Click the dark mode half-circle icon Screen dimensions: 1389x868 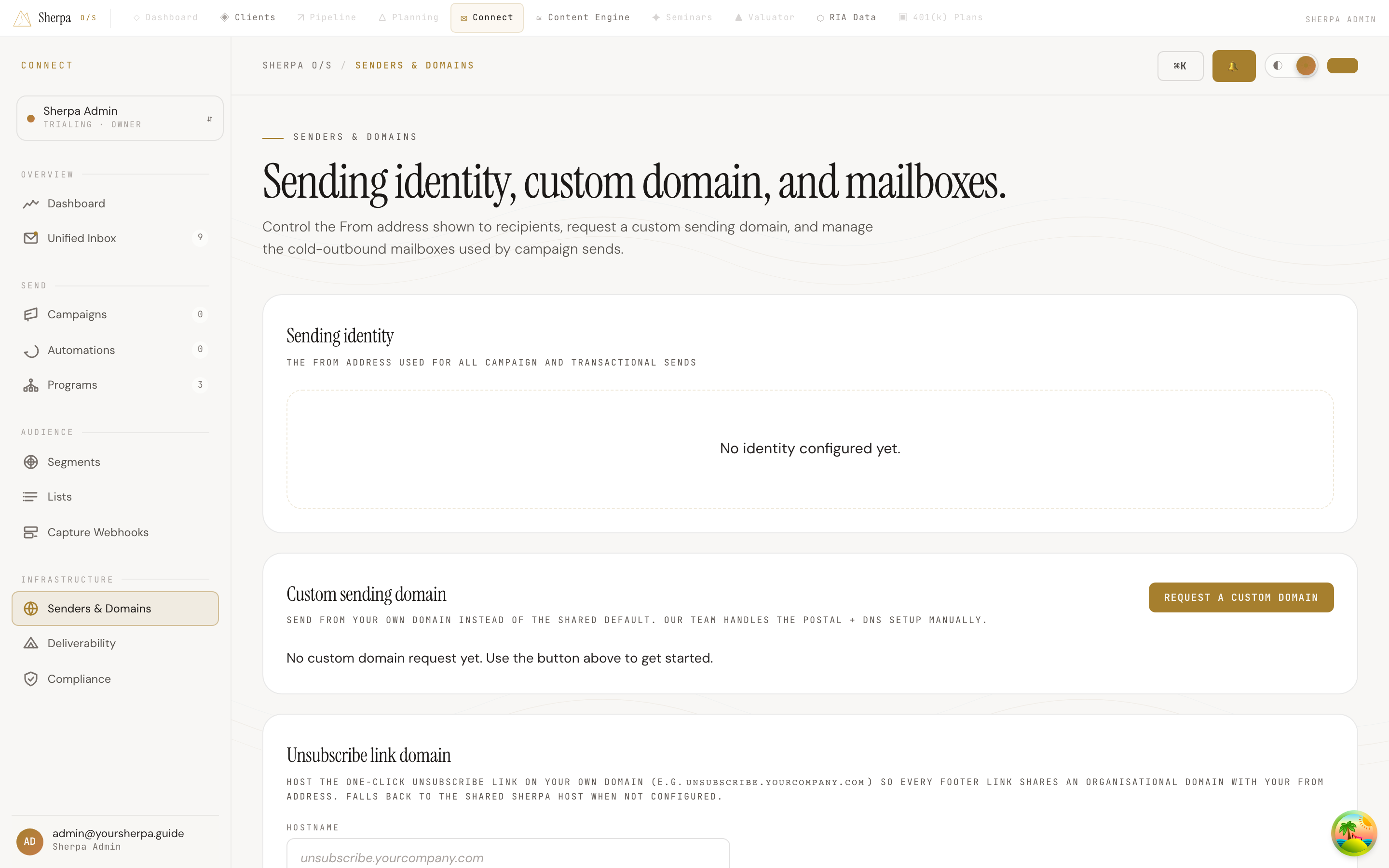tap(1278, 66)
